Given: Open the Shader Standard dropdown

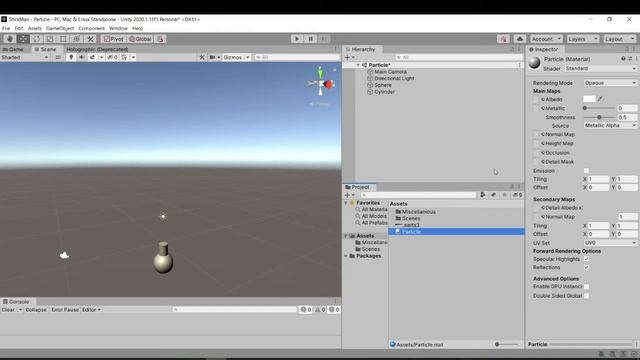Looking at the screenshot, I should (600, 69).
